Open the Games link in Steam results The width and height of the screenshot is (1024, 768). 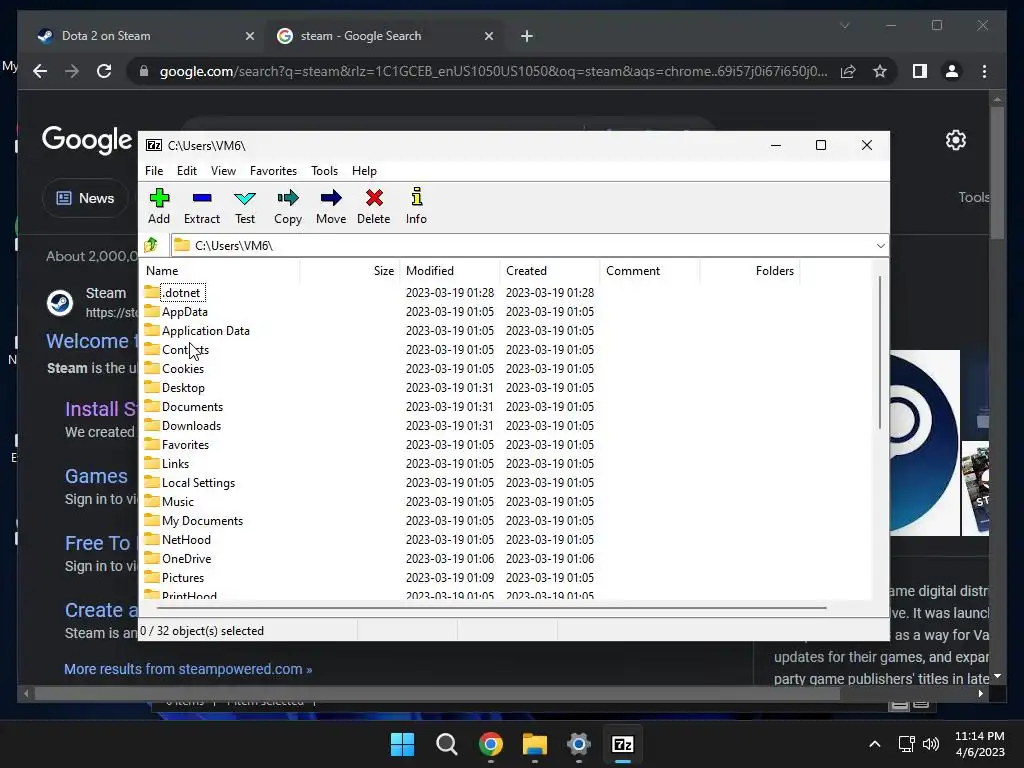click(96, 476)
